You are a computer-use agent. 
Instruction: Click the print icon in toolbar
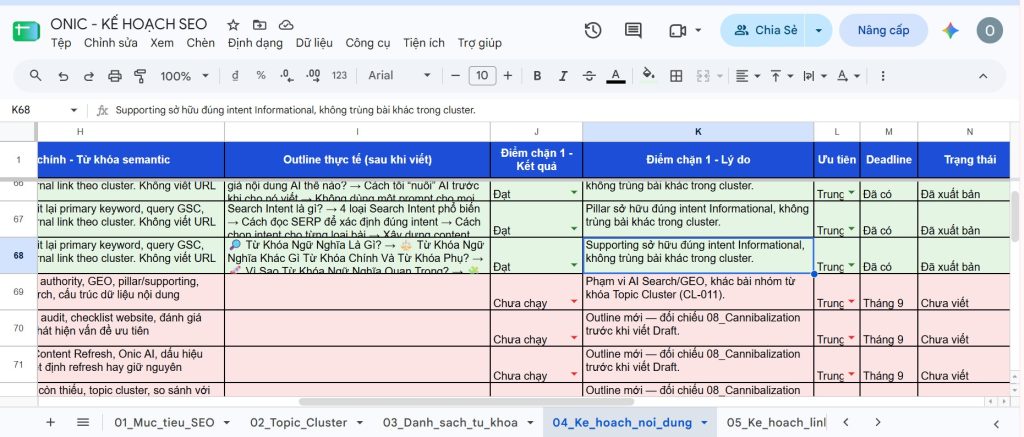114,76
